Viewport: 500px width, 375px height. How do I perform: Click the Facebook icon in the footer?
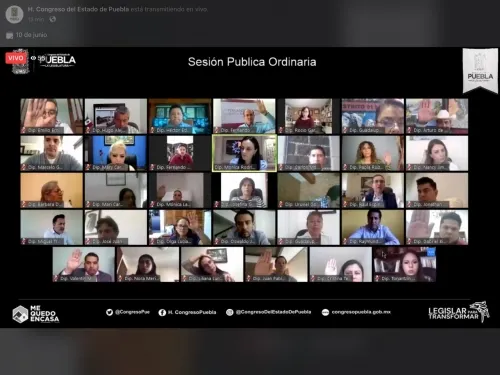pyautogui.click(x=162, y=312)
